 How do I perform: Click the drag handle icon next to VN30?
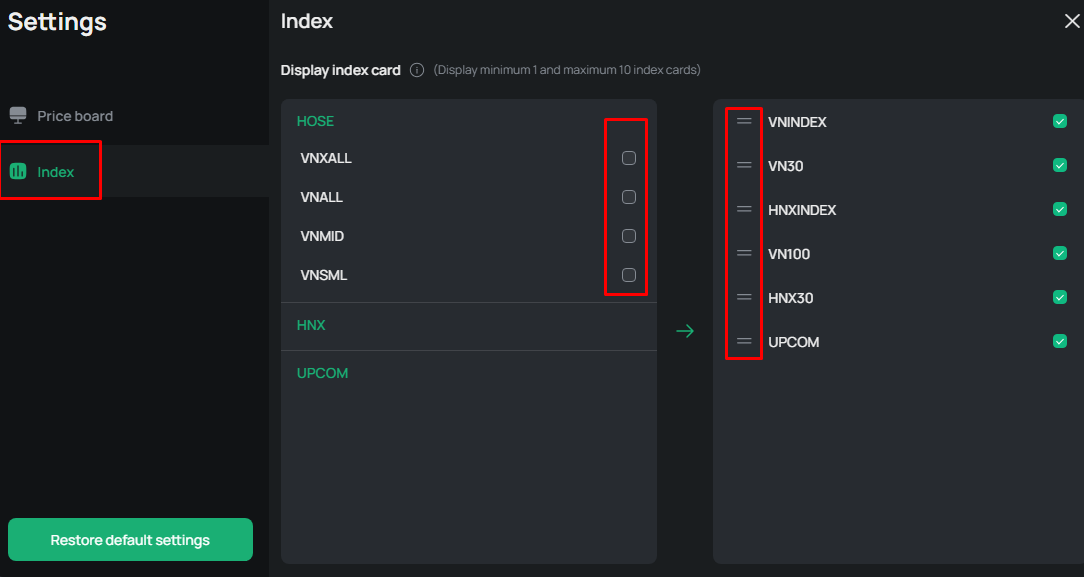click(x=744, y=165)
